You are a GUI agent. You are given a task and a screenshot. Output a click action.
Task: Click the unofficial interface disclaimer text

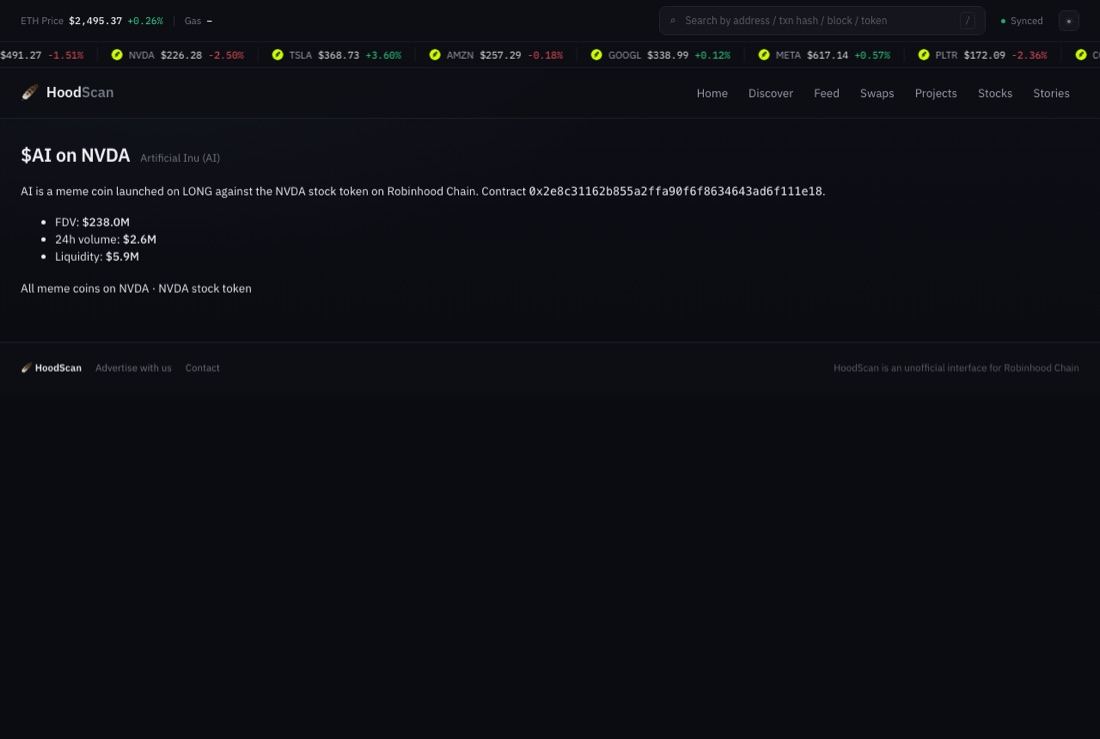click(956, 368)
